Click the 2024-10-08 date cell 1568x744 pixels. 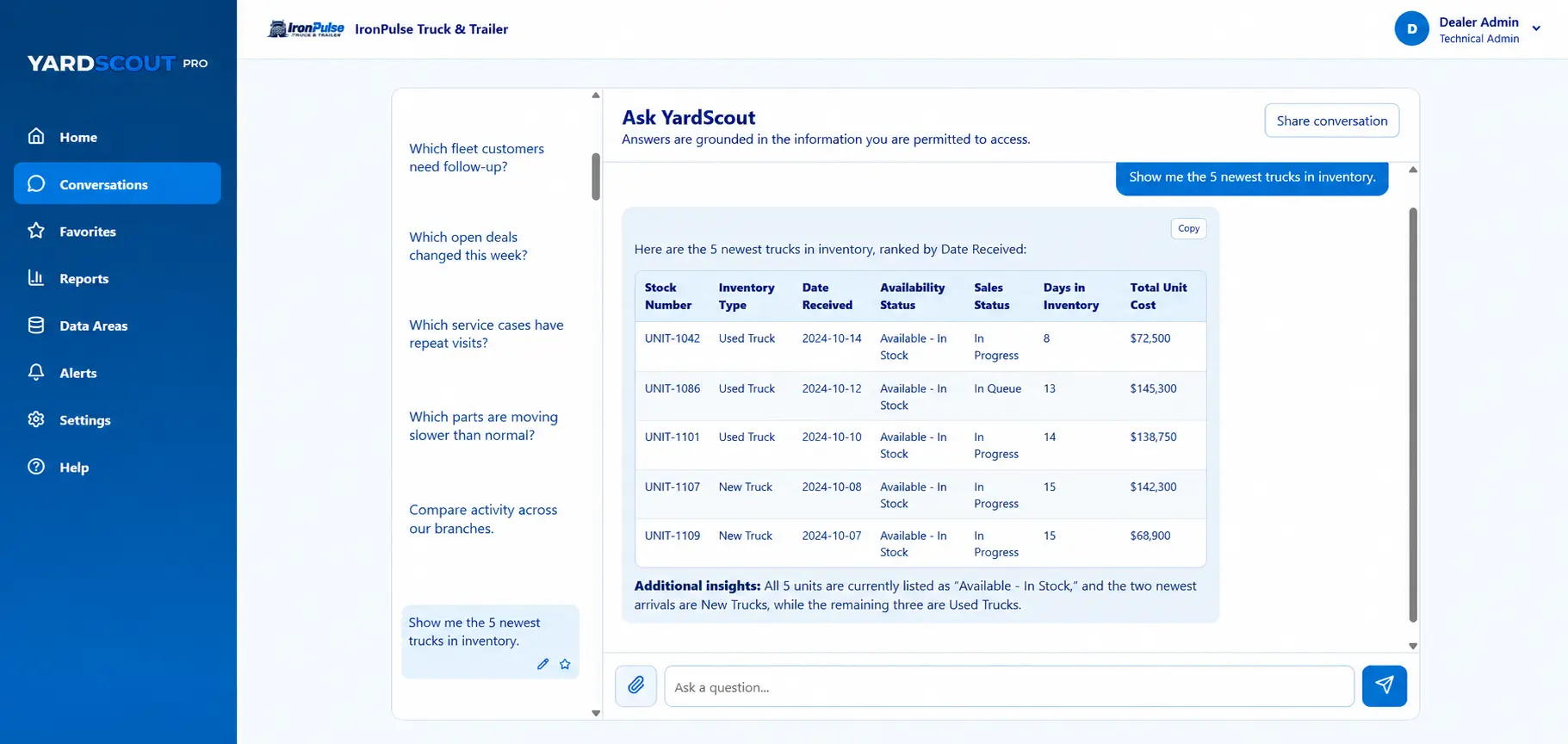pos(832,487)
